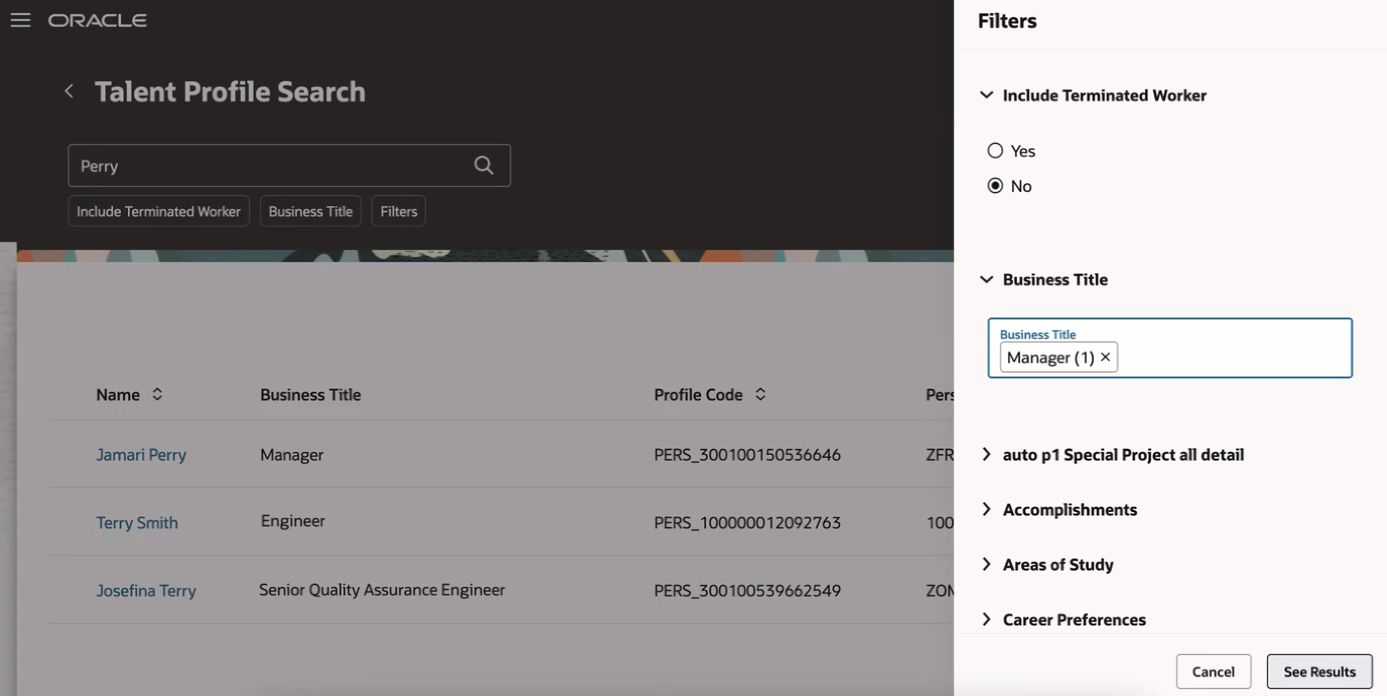The image size is (1387, 696).
Task: Expand the Career Preferences section
Action: [986, 619]
